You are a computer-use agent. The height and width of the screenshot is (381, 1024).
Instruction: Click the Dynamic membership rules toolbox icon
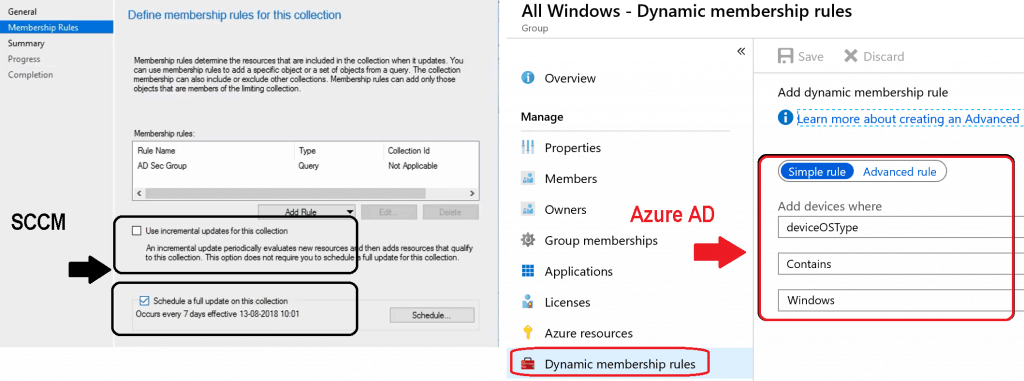[x=528, y=364]
